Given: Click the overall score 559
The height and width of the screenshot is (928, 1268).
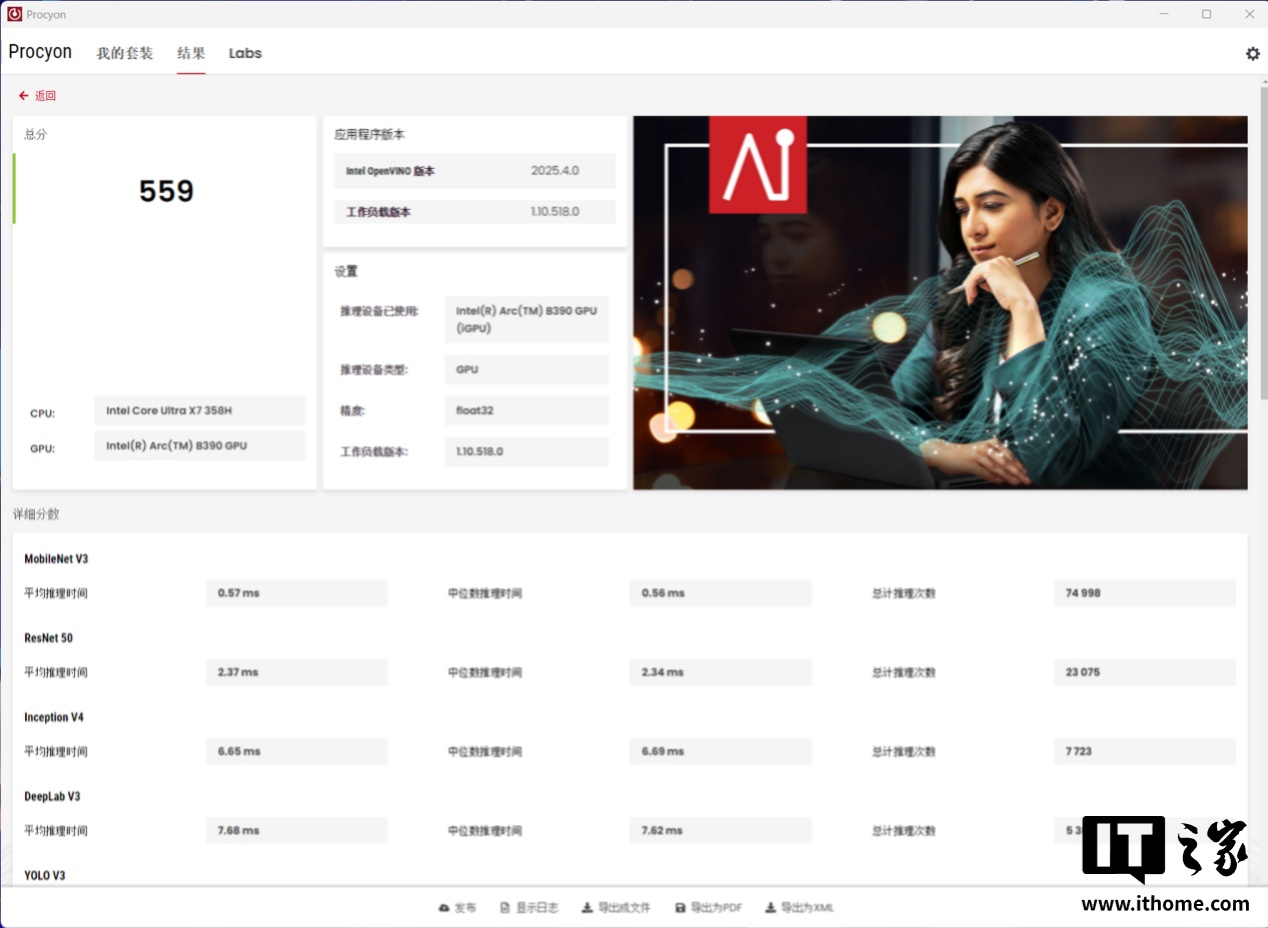Looking at the screenshot, I should (166, 191).
